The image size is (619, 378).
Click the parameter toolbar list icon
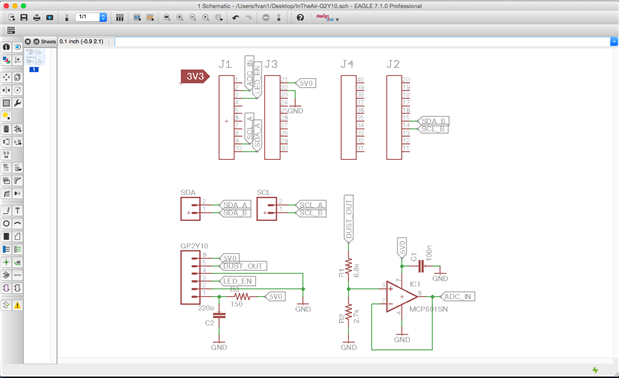pos(11,30)
